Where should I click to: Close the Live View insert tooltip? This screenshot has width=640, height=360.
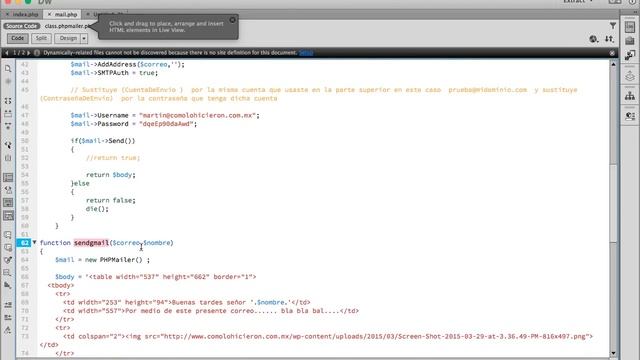pos(232,20)
